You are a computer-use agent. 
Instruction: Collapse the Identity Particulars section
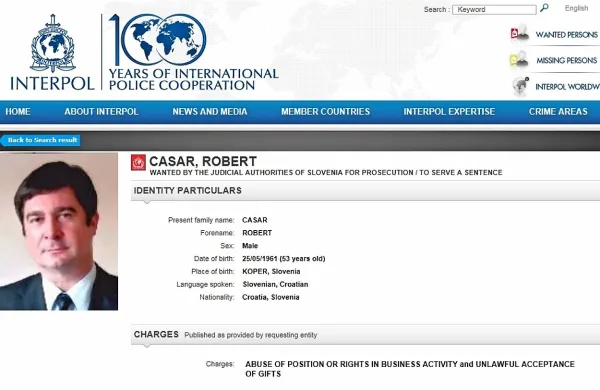coord(365,190)
